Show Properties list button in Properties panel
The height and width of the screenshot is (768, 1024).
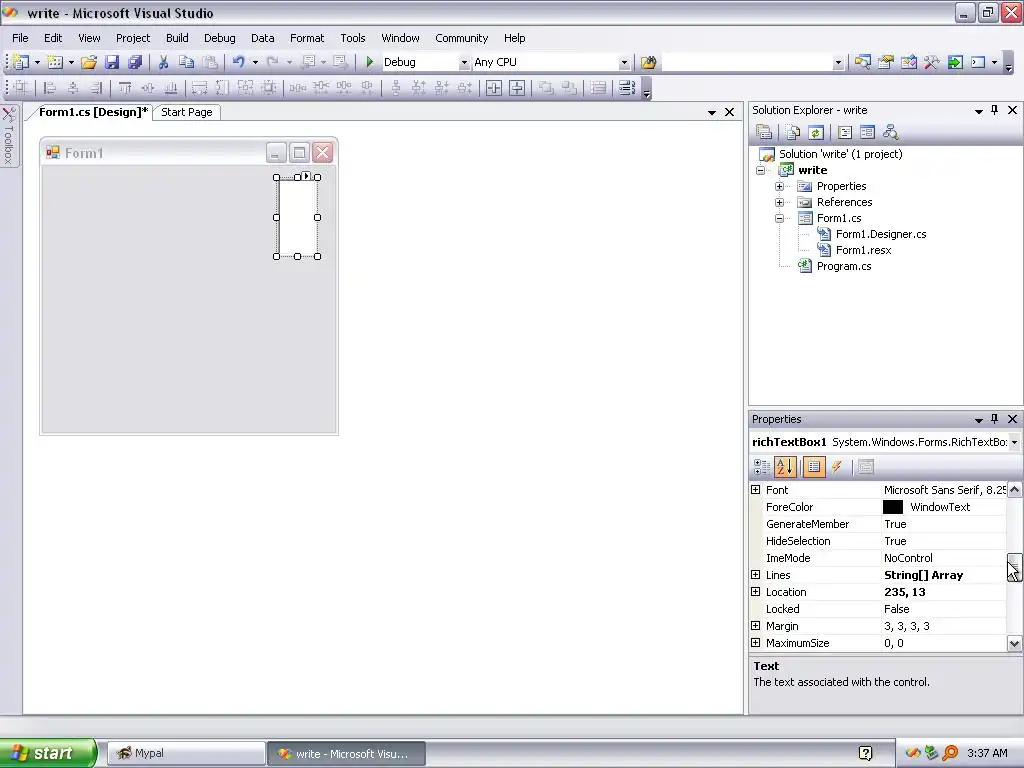[814, 467]
